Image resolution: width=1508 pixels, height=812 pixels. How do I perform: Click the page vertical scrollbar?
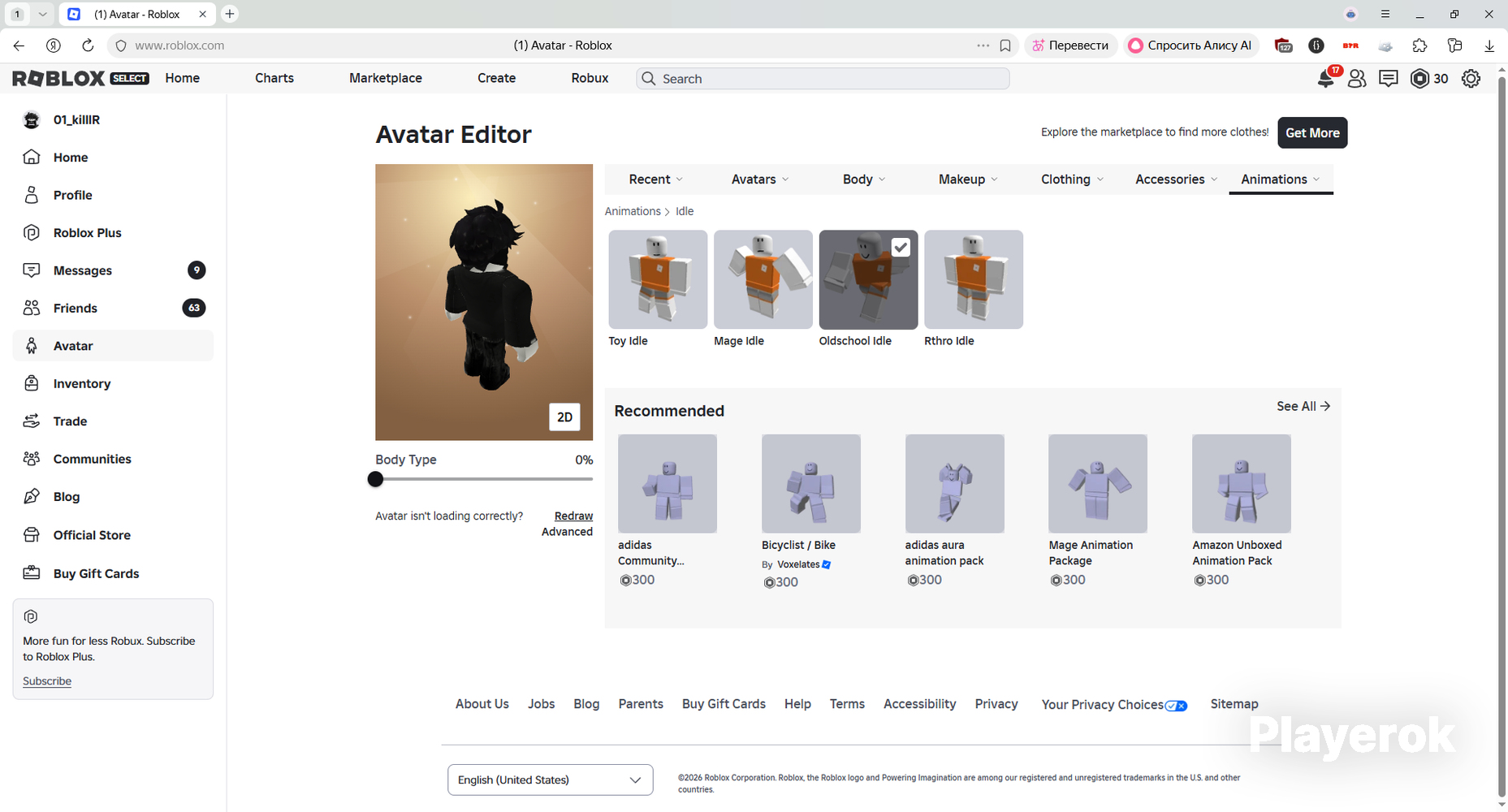pyautogui.click(x=1502, y=438)
